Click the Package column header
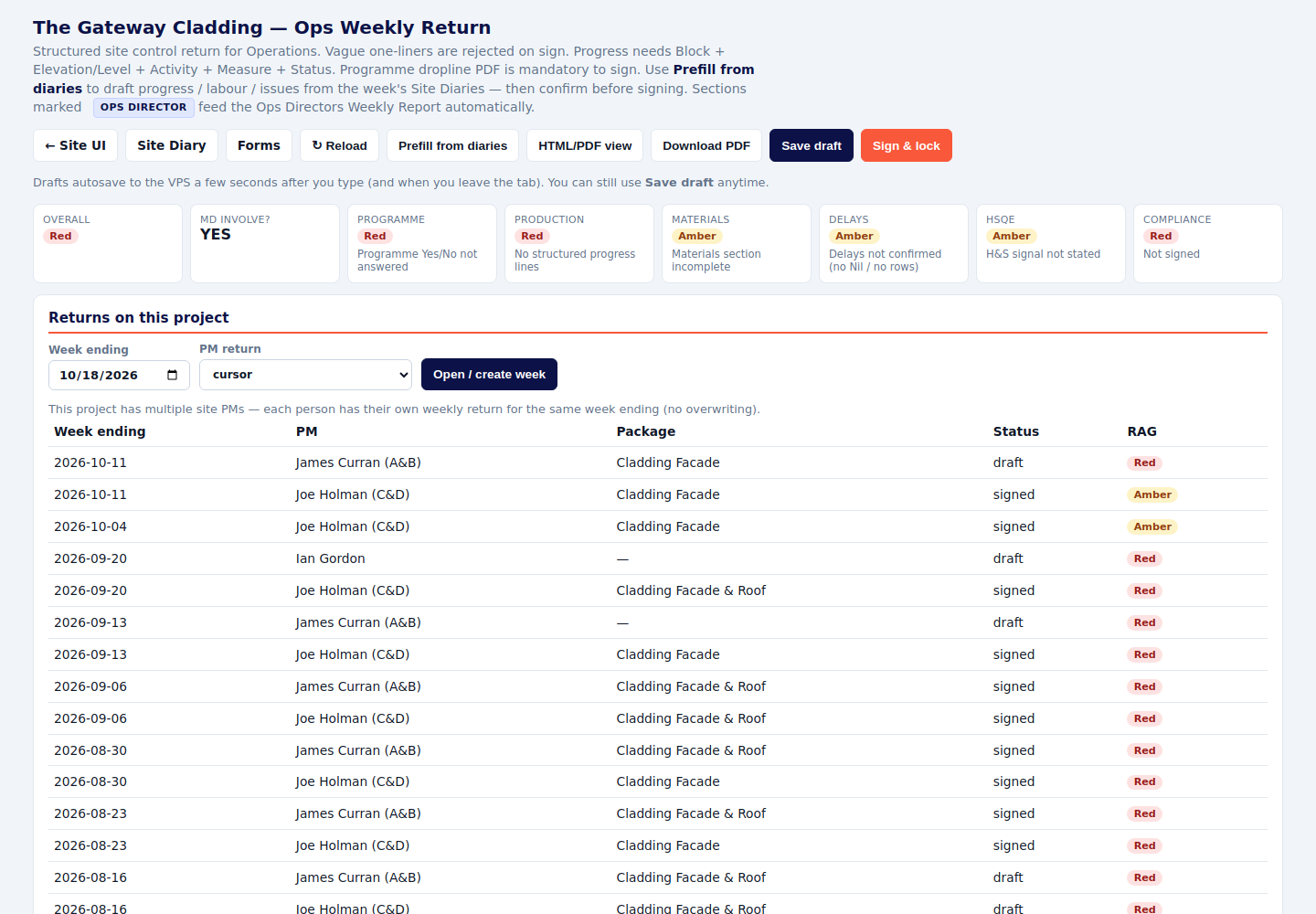The height and width of the screenshot is (914, 1316). click(646, 431)
